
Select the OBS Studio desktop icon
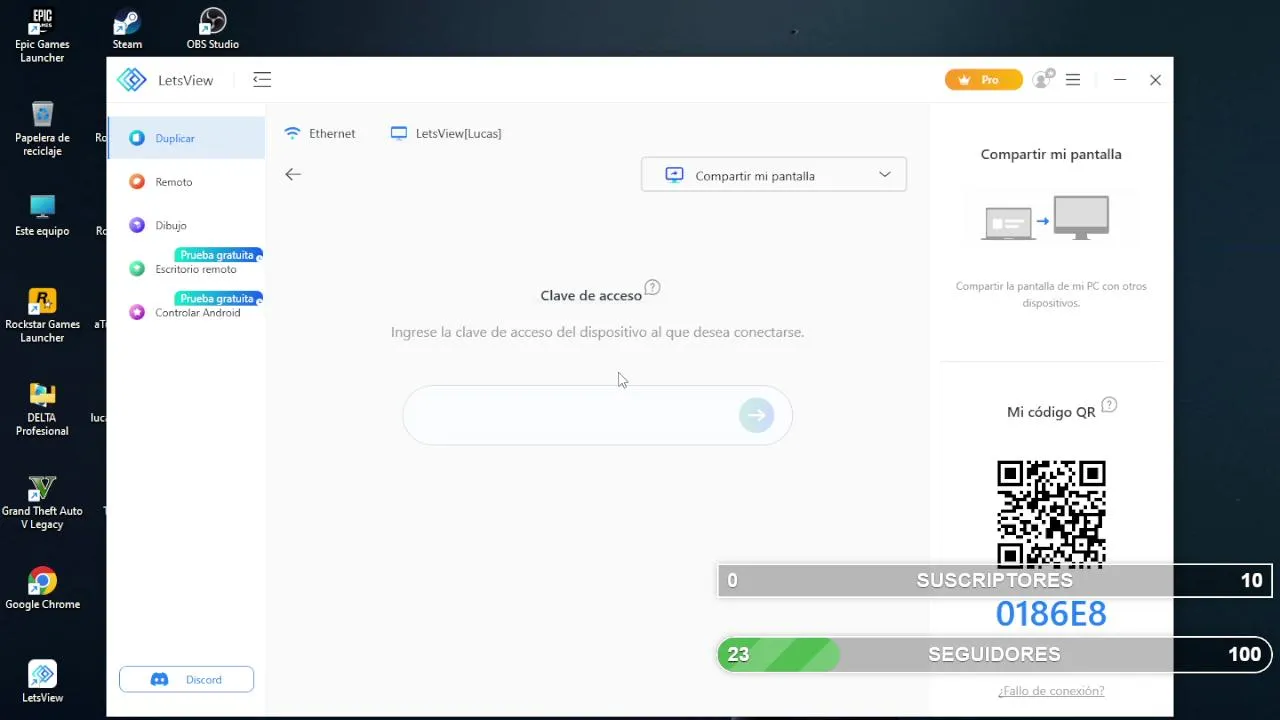212,29
